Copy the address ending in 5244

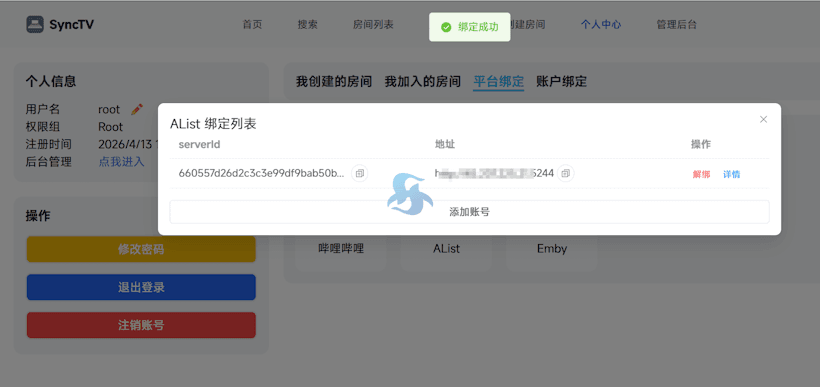click(x=565, y=174)
